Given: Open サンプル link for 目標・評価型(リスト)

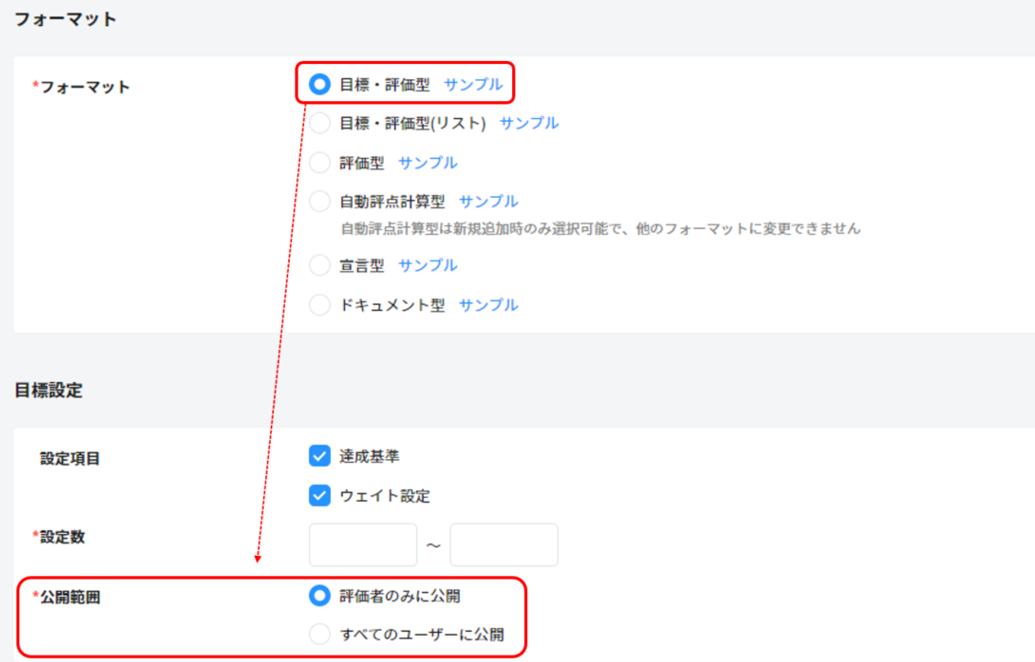Looking at the screenshot, I should tap(529, 123).
